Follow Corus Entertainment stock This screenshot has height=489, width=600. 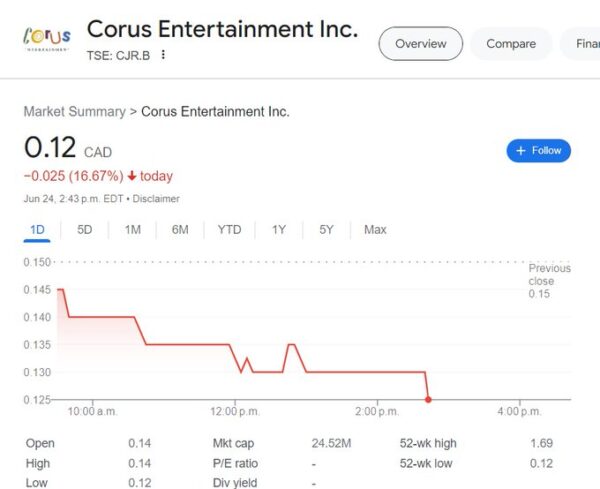pos(538,150)
